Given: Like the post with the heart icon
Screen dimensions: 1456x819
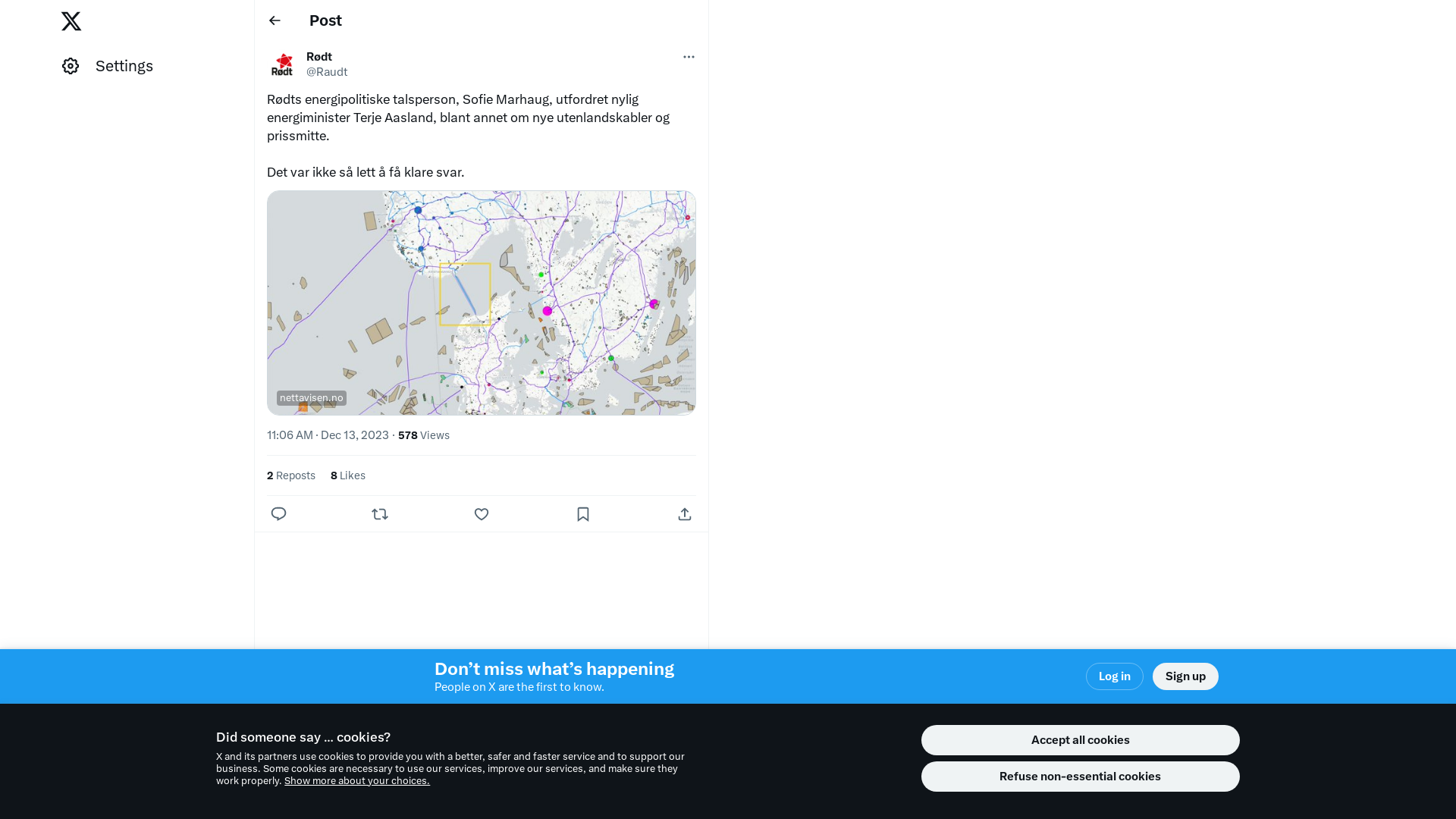Looking at the screenshot, I should click(482, 514).
